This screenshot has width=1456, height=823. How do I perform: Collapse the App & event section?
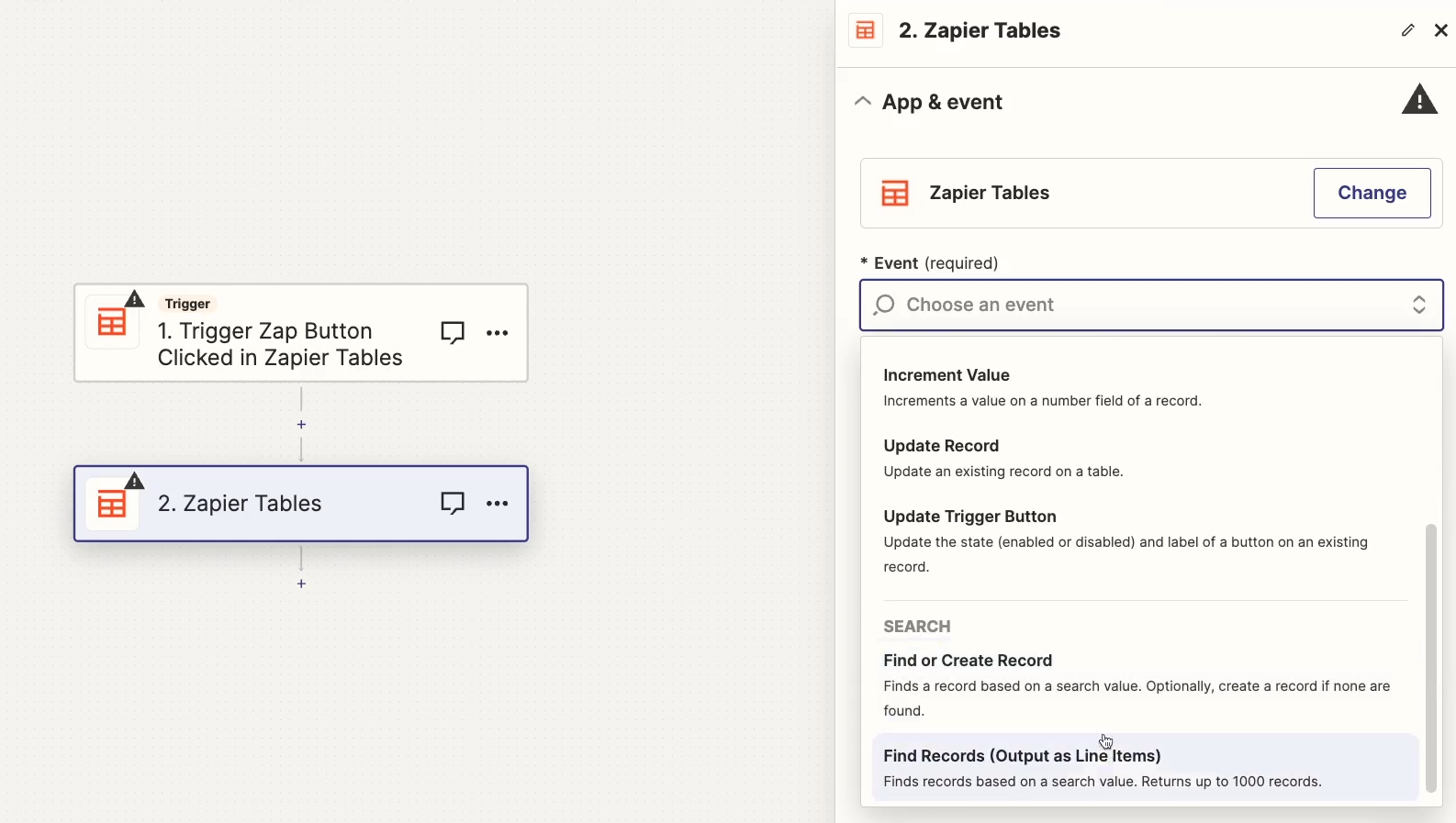[x=862, y=102]
